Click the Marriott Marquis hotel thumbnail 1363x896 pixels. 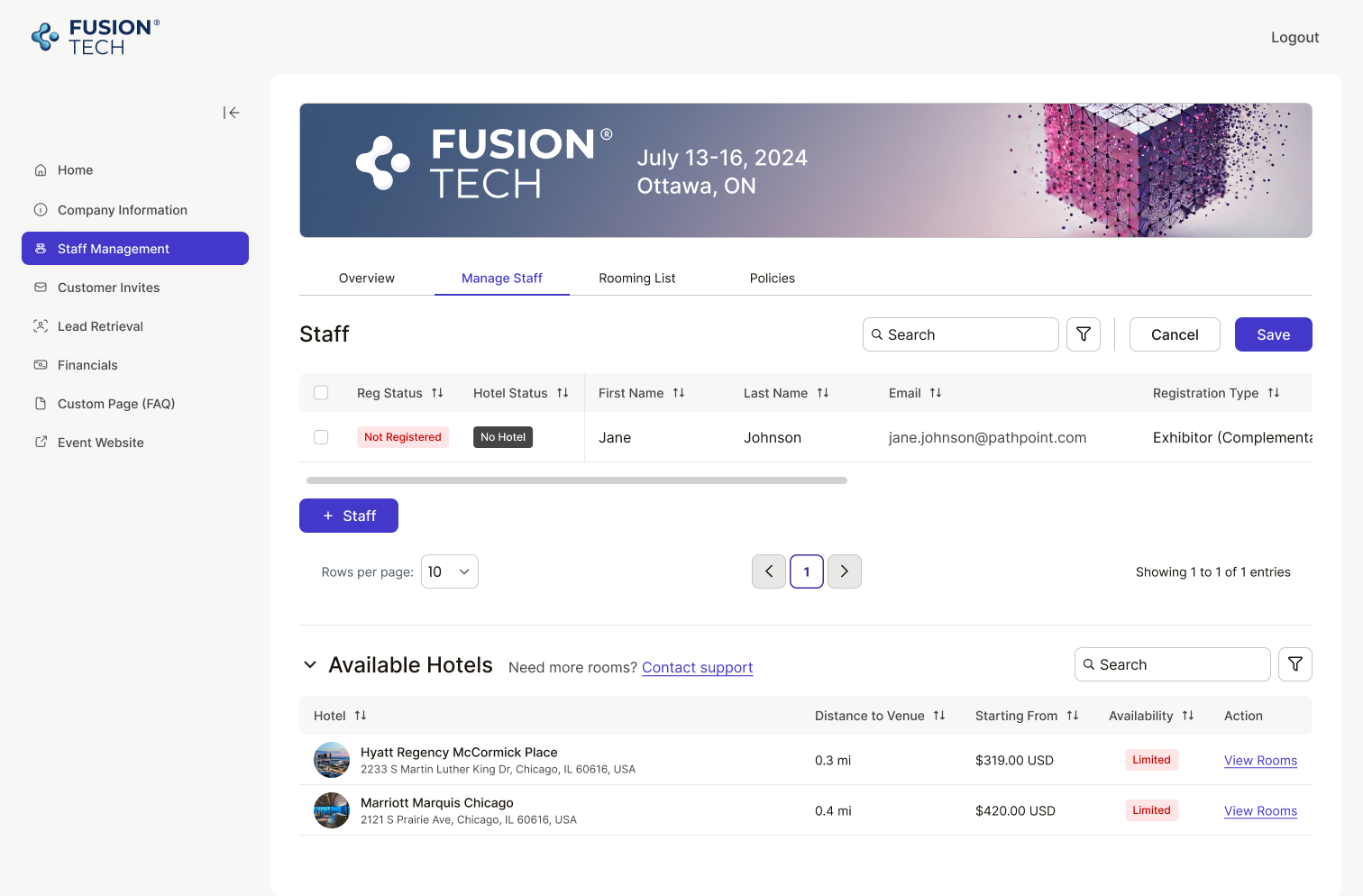332,810
